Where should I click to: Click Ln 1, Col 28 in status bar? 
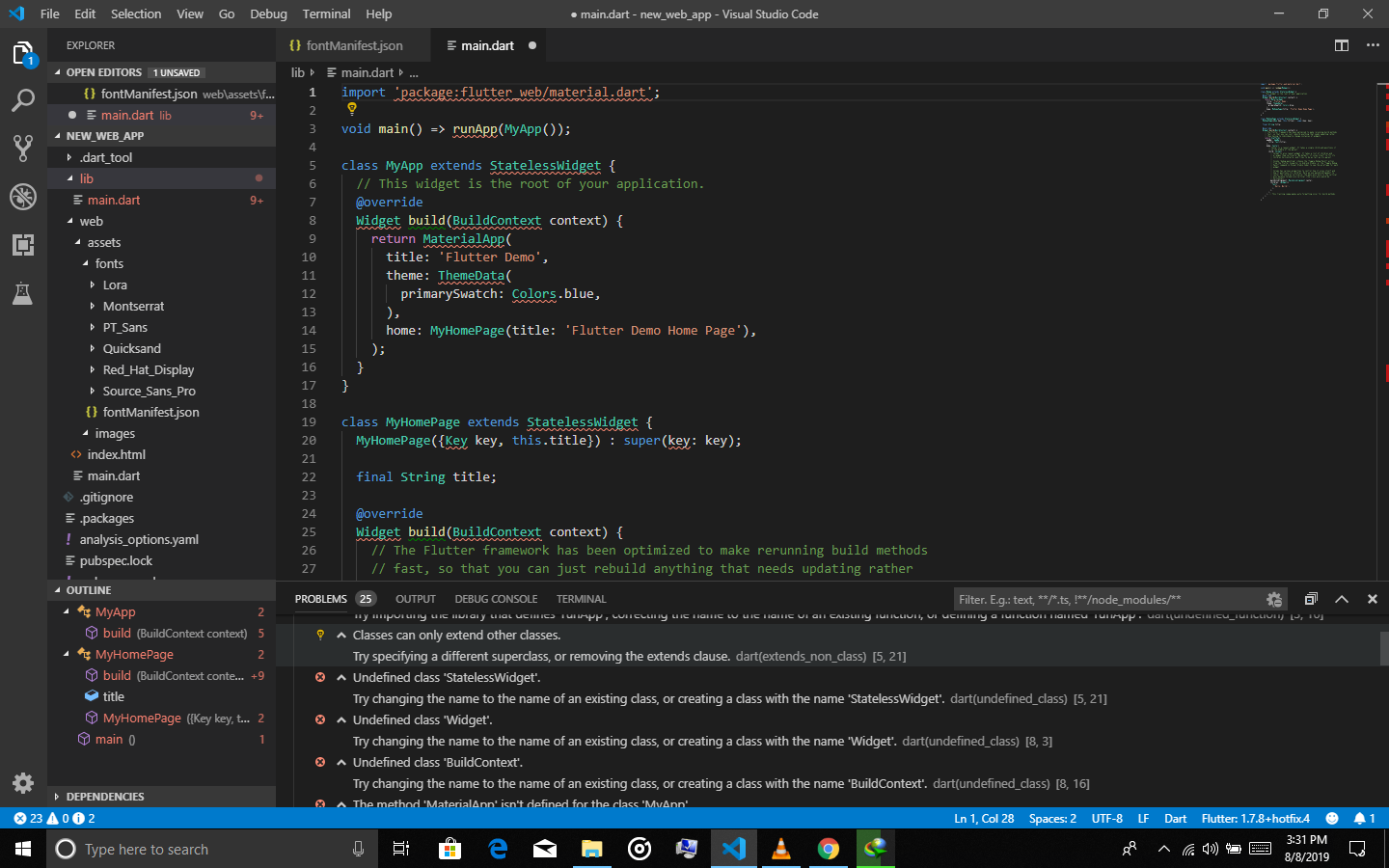(984, 818)
